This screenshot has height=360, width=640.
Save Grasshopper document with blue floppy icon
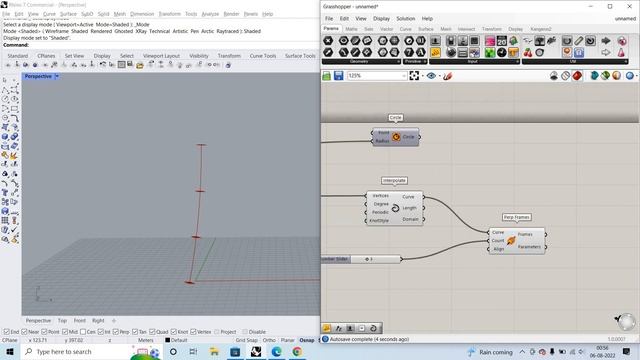[x=338, y=76]
